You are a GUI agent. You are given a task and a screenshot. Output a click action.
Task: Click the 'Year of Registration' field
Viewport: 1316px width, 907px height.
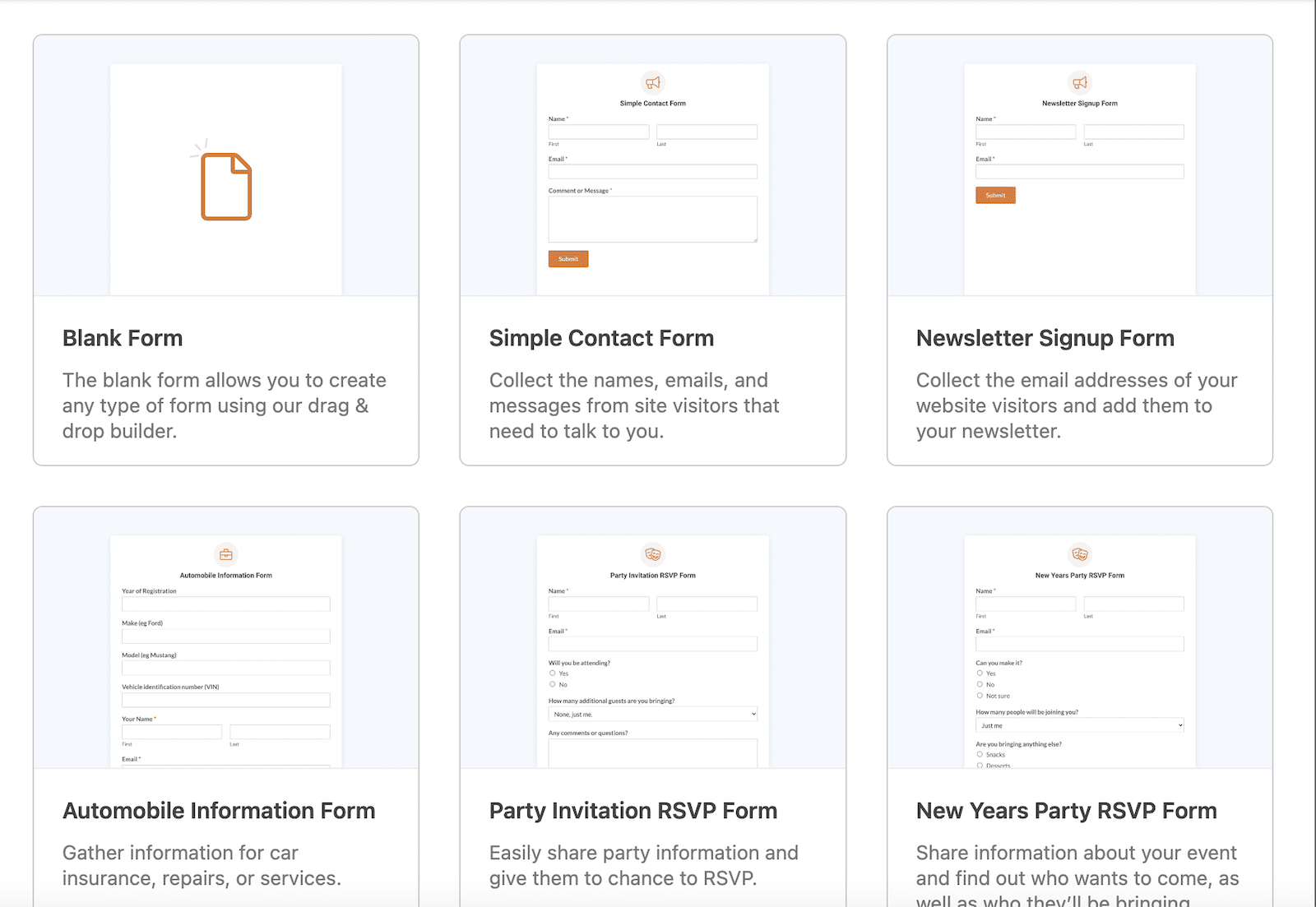pos(225,603)
